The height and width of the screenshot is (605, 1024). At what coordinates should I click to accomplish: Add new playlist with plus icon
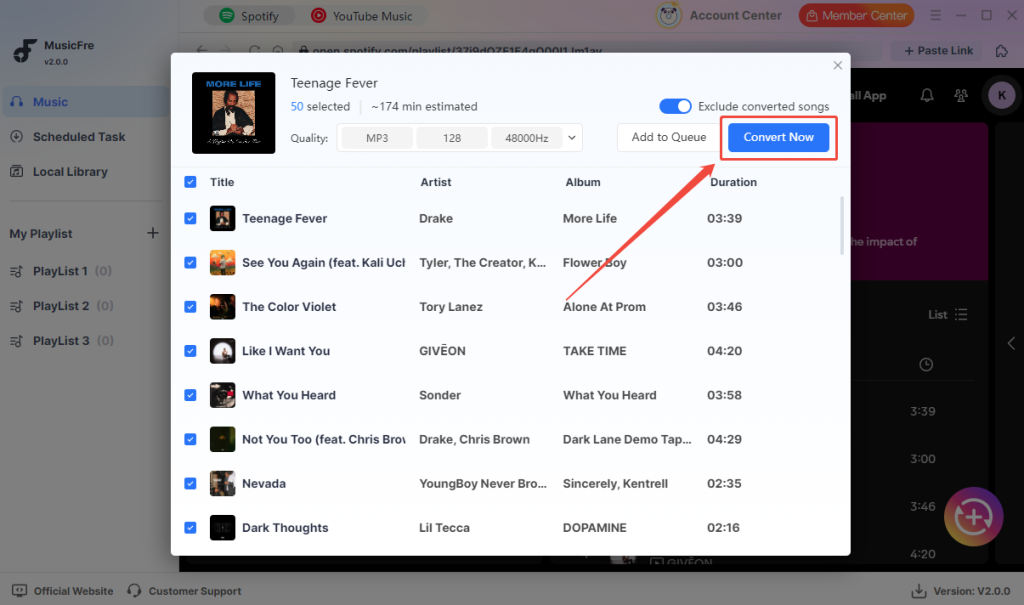[x=152, y=233]
